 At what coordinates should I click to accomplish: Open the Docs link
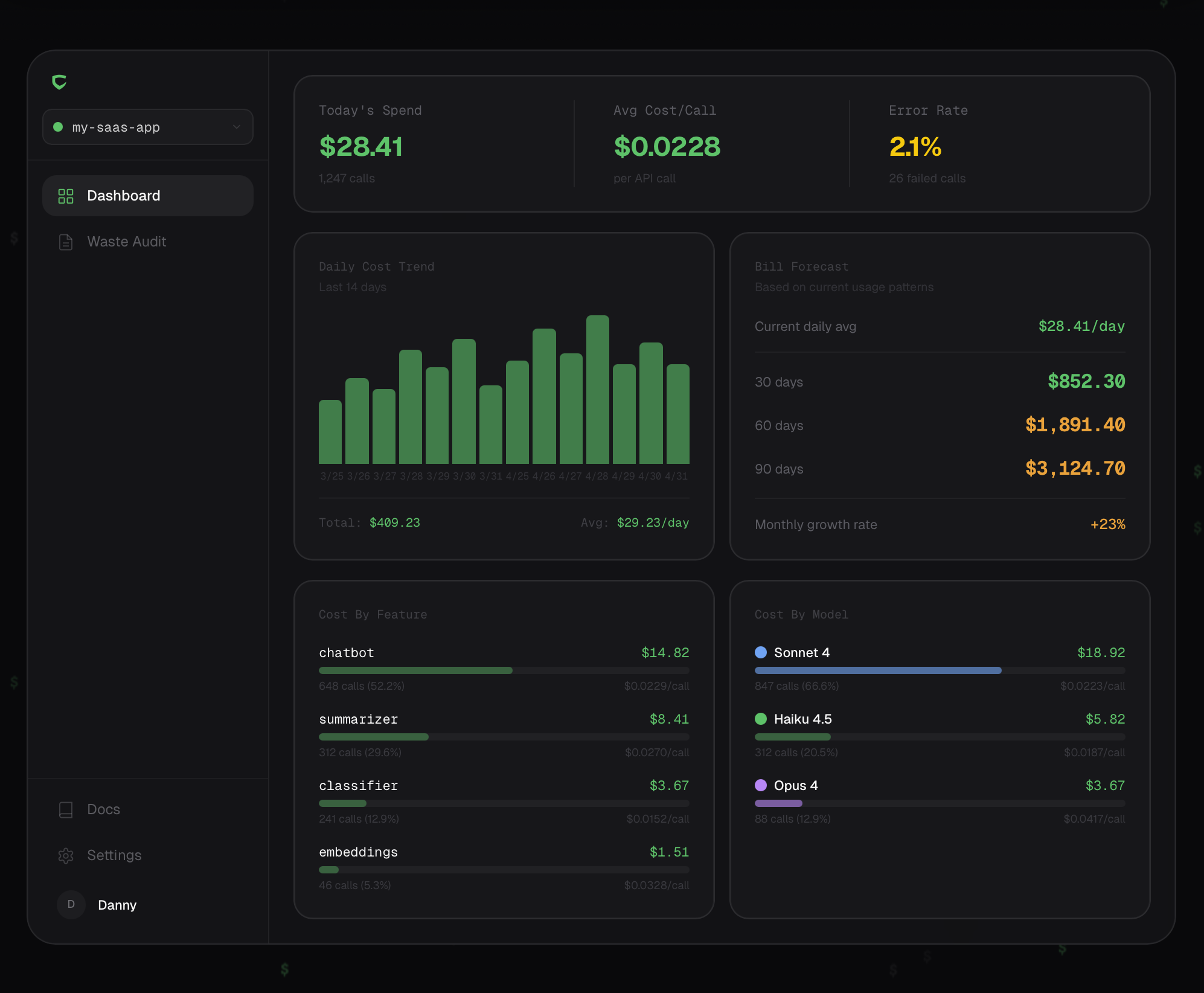click(x=103, y=809)
